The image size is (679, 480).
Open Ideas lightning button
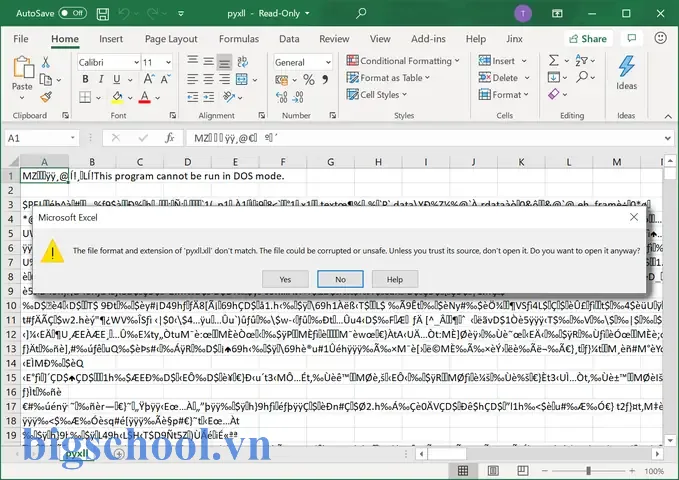point(626,72)
